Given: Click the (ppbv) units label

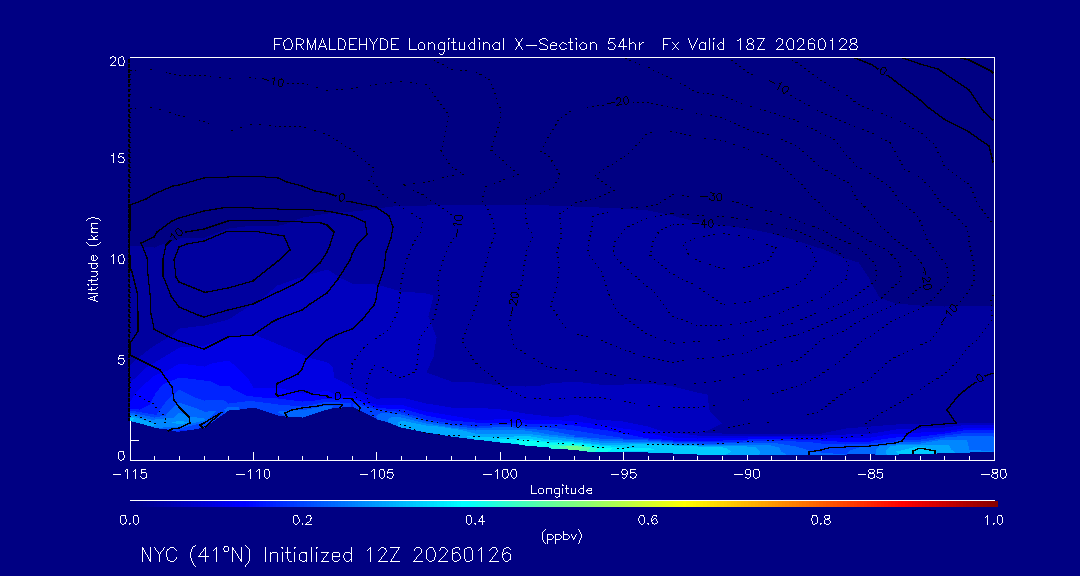Looking at the screenshot, I should point(561,536).
